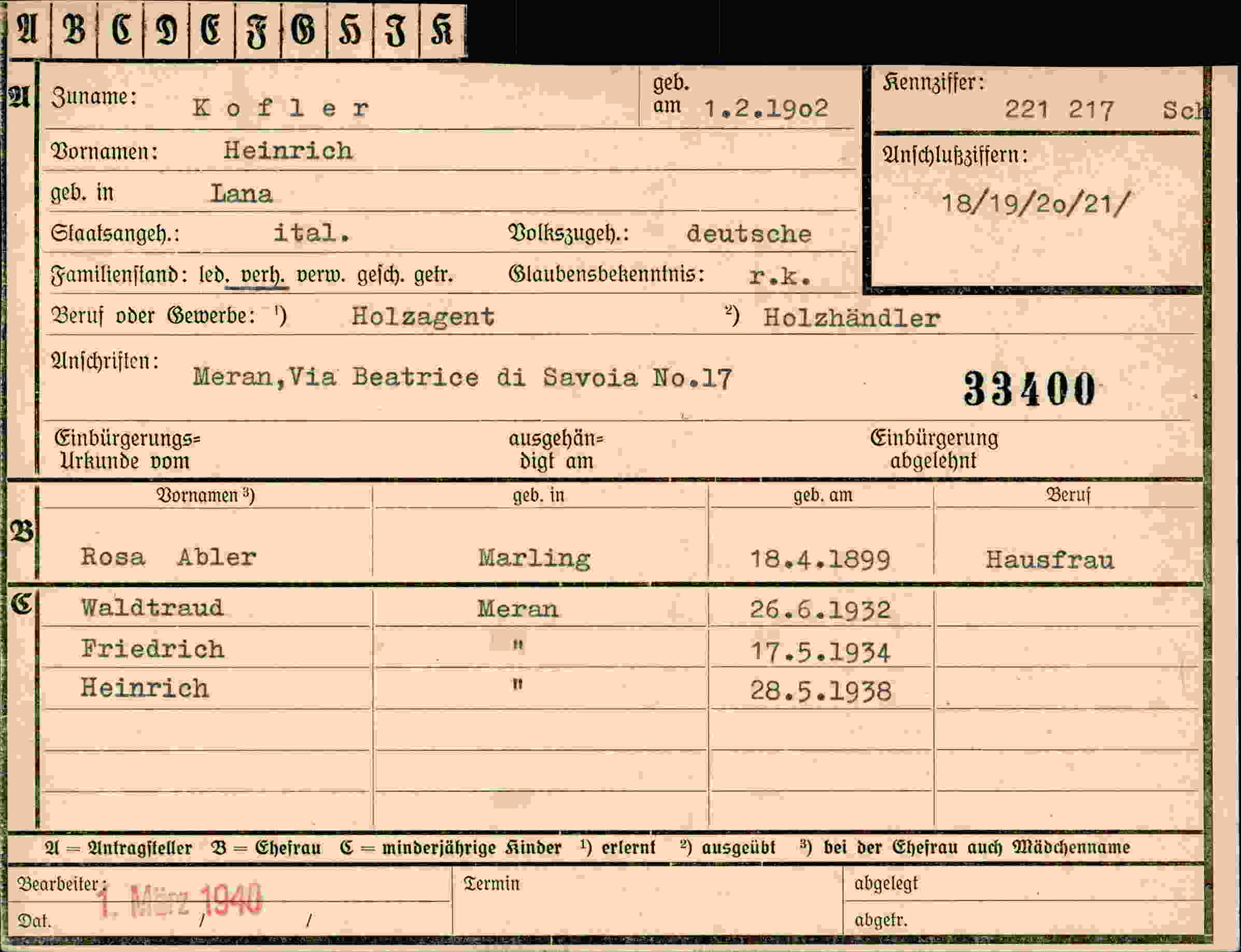Click the 'Beruf oder Gewerbe:' label
Viewport: 1241px width, 952px height.
tap(153, 316)
